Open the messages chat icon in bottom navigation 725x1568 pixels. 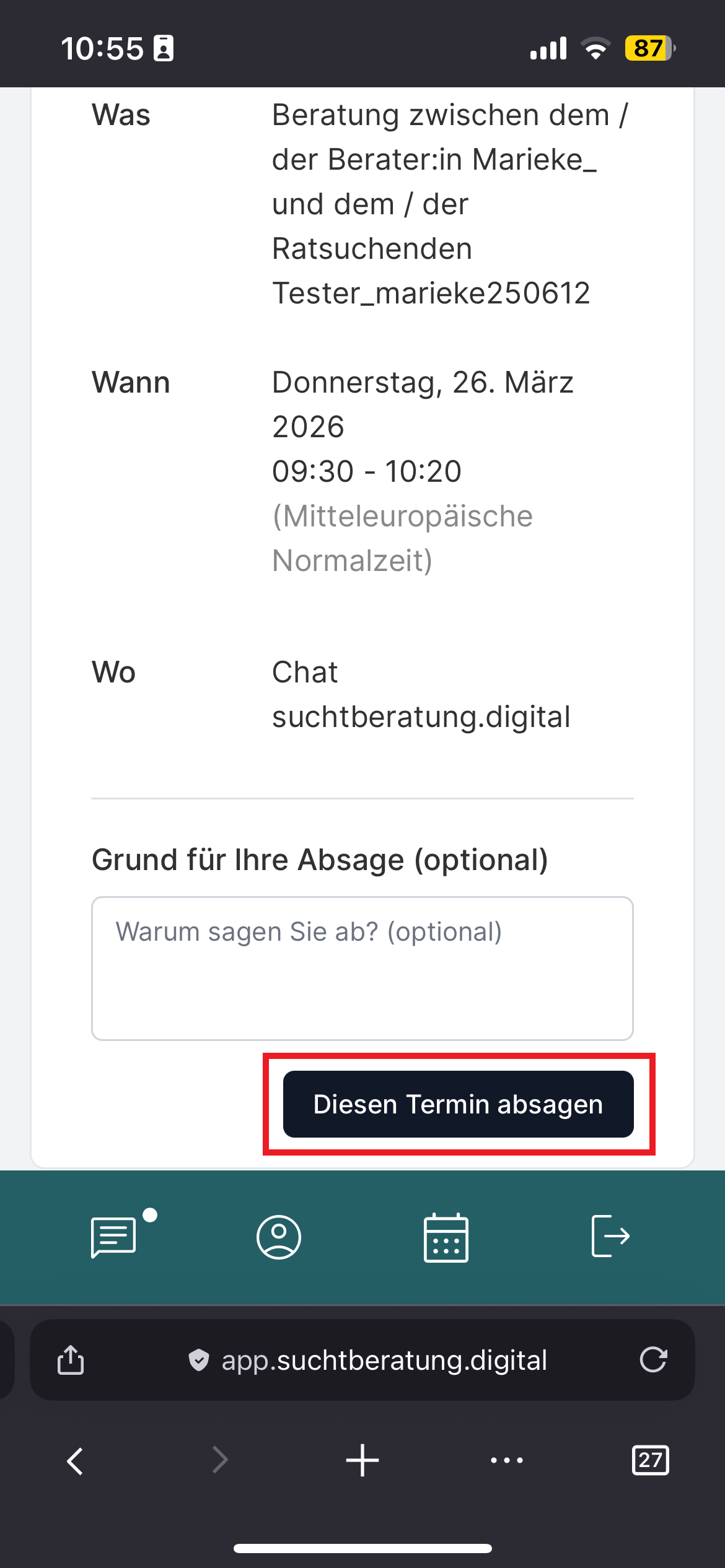click(115, 1237)
